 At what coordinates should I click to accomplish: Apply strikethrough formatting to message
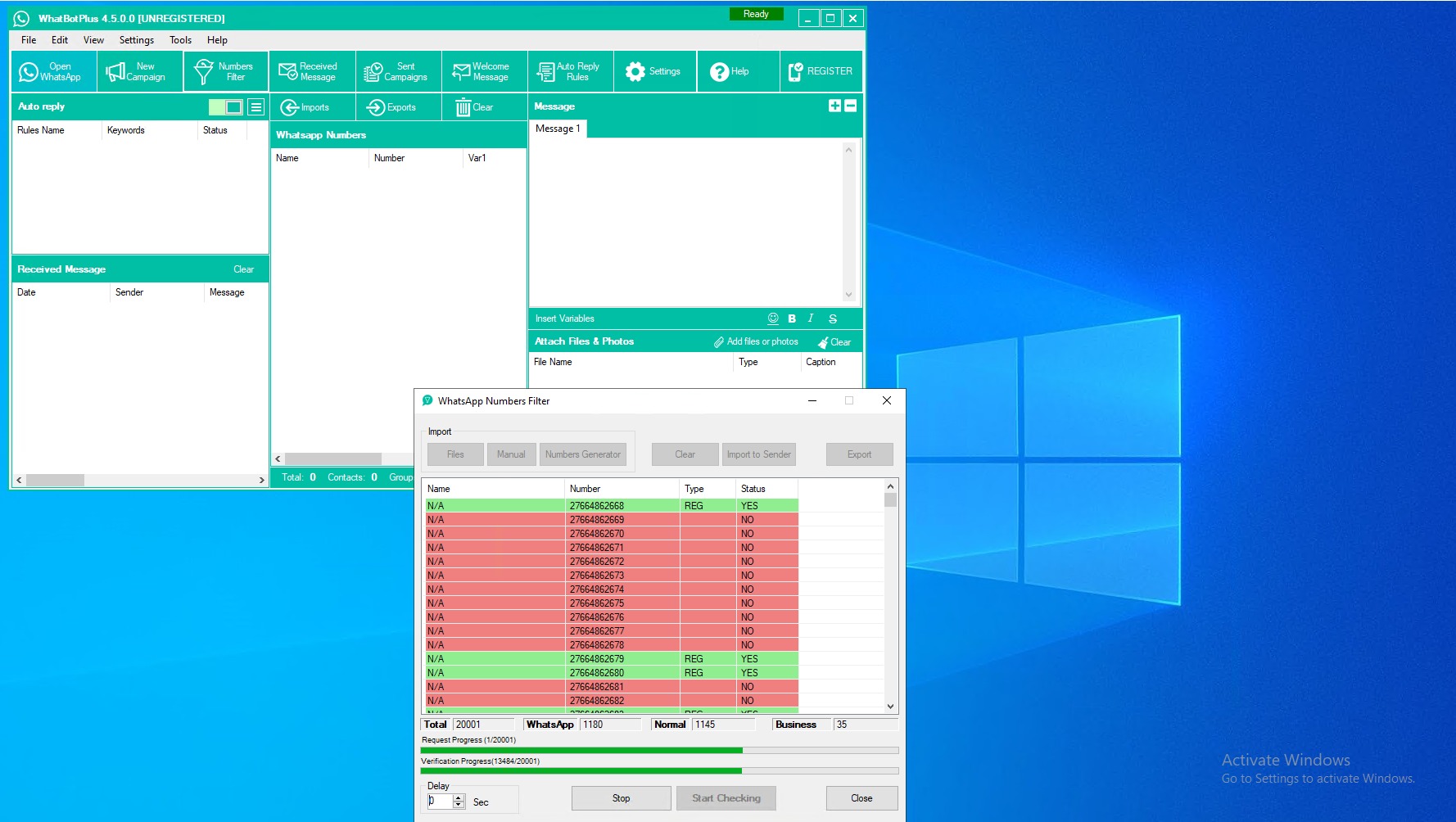click(833, 318)
